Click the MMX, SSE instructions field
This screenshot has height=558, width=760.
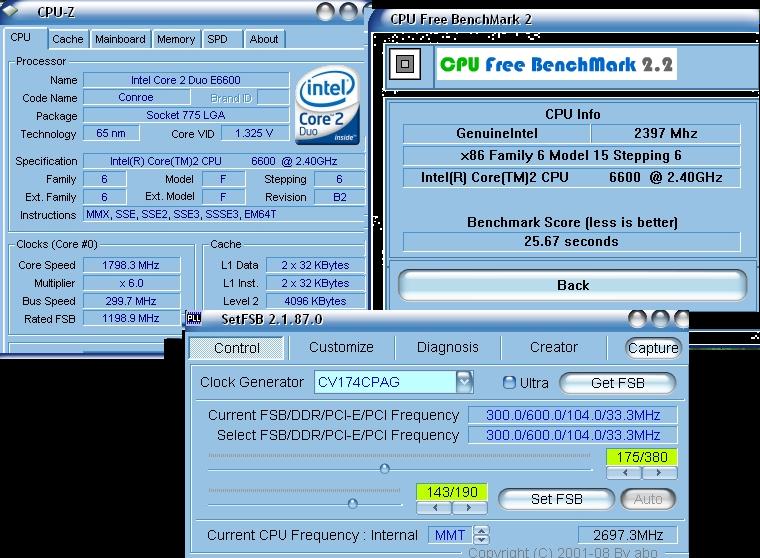[224, 214]
